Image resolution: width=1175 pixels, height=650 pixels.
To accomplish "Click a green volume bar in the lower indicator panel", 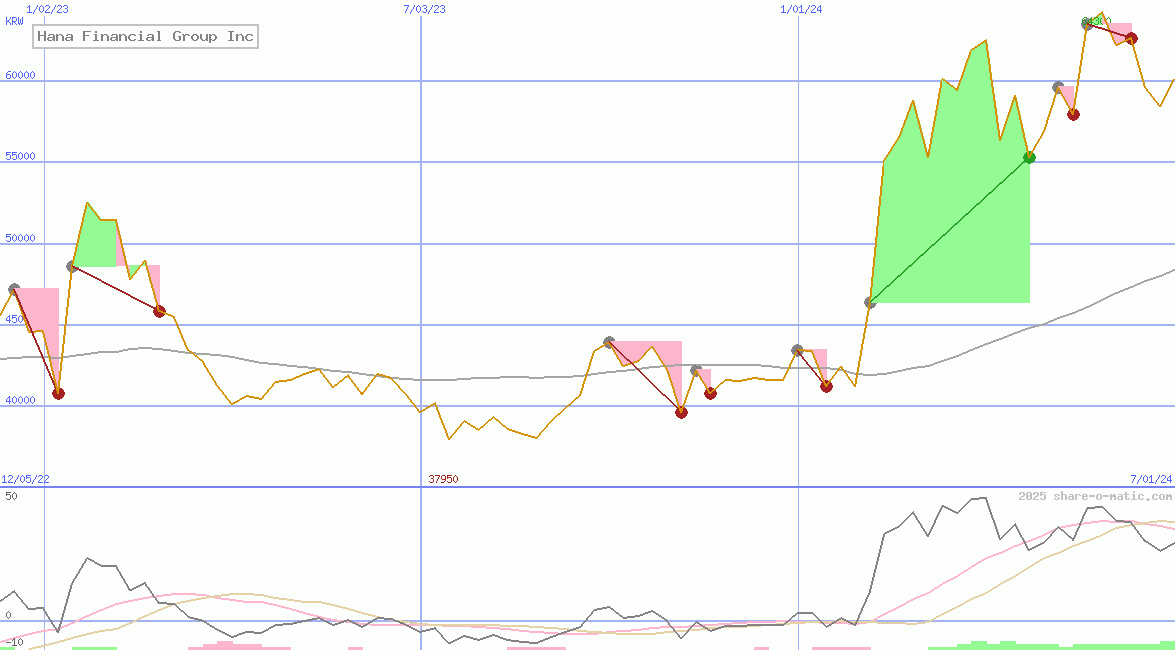I will (x=975, y=644).
